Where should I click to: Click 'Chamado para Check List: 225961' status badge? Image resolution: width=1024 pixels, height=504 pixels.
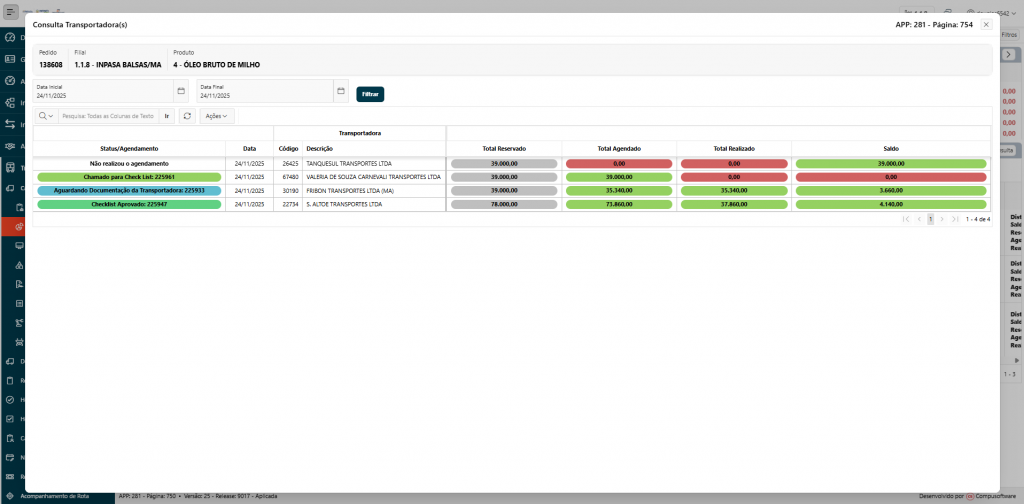129,177
